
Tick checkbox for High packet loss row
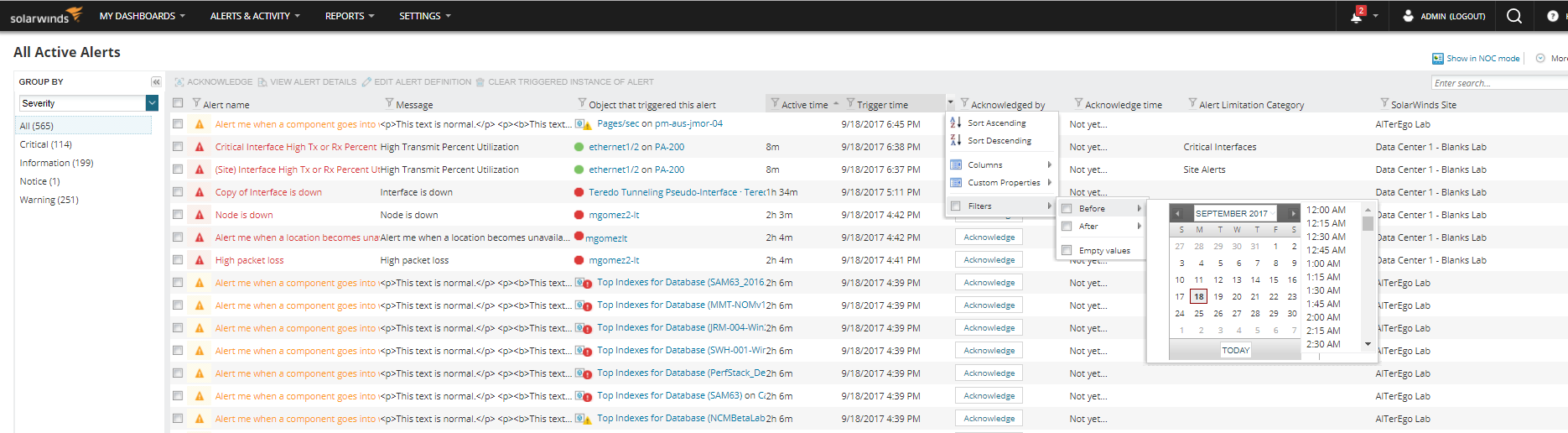(178, 260)
